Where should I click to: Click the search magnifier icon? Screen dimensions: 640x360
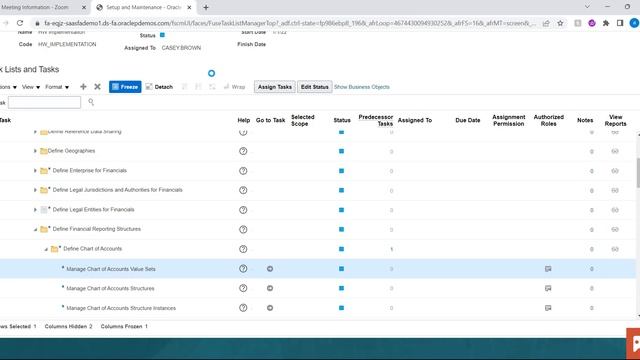pyautogui.click(x=91, y=102)
